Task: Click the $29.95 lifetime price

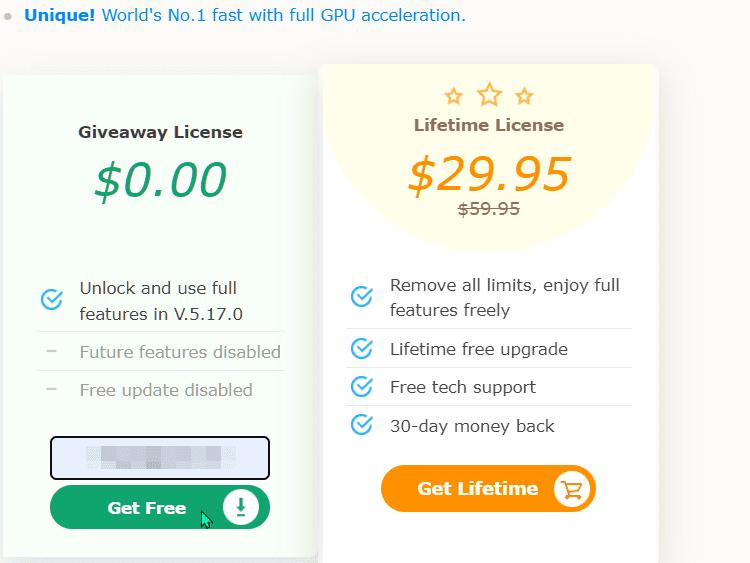Action: (x=489, y=175)
